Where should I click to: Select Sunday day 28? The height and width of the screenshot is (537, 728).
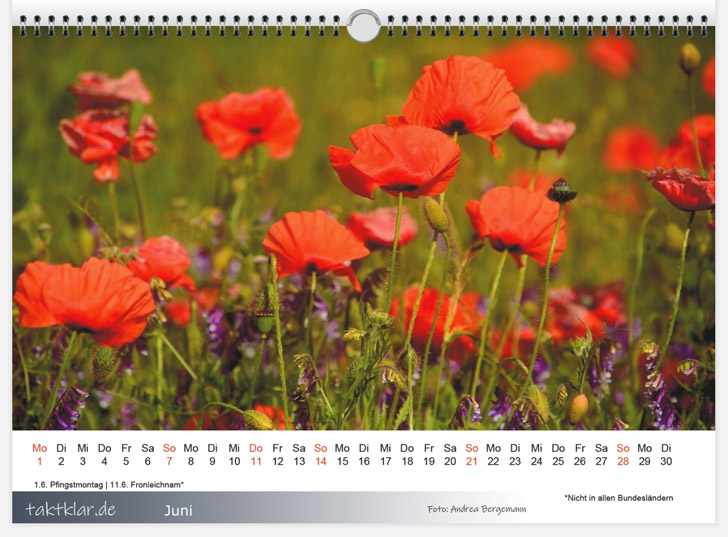coord(623,461)
